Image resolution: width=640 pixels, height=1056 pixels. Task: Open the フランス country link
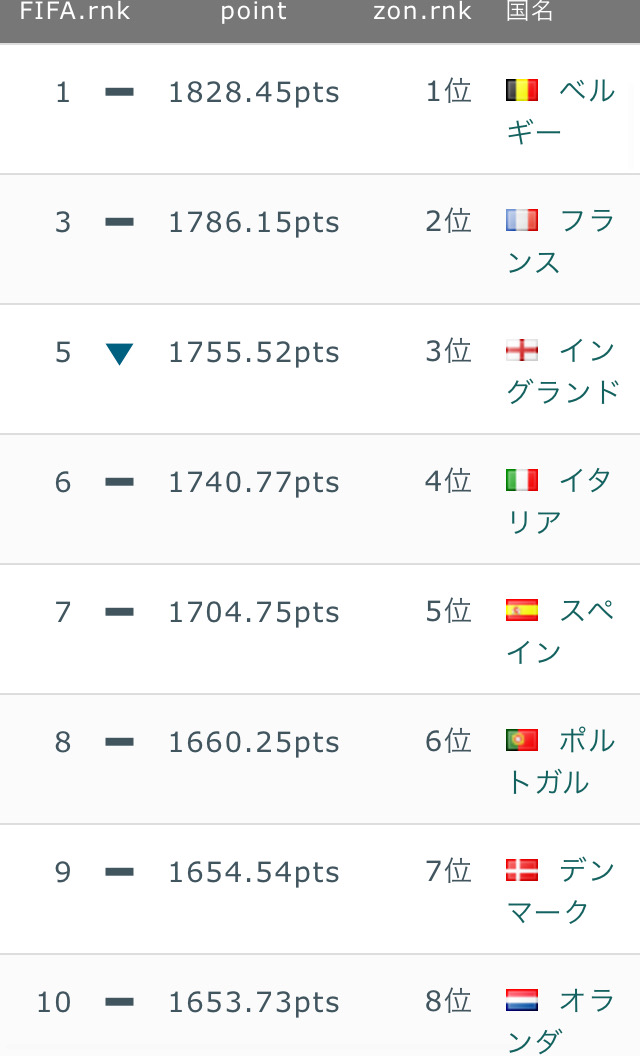561,241
